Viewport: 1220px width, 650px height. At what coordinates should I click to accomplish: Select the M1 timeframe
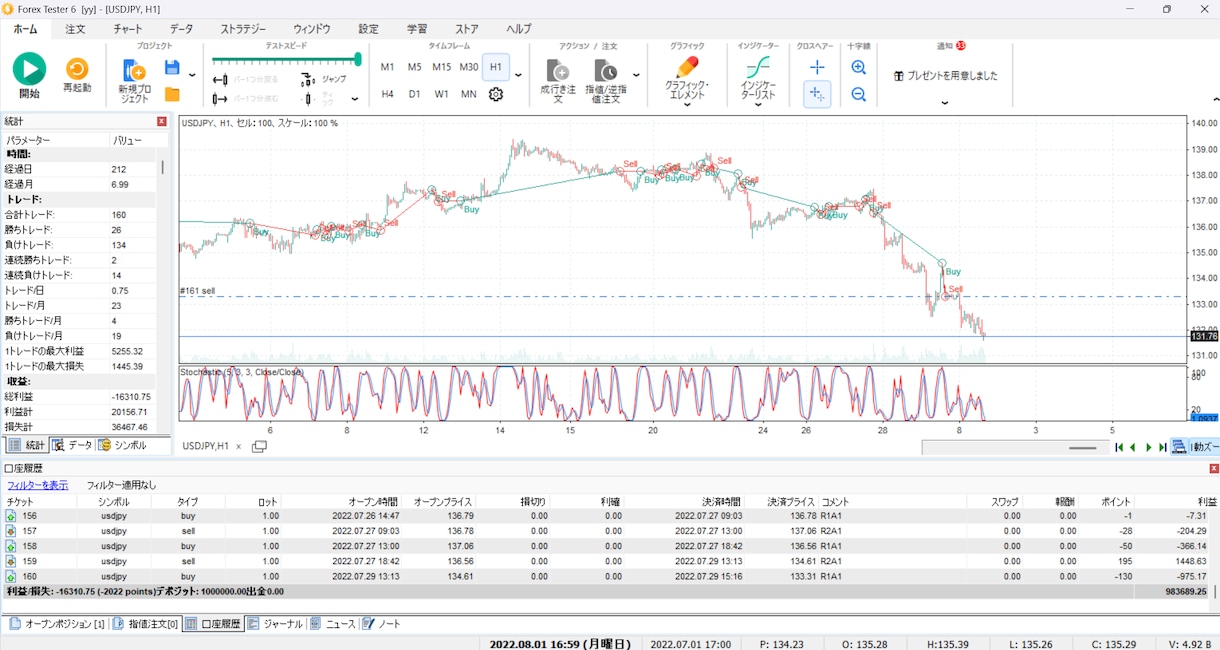387,67
